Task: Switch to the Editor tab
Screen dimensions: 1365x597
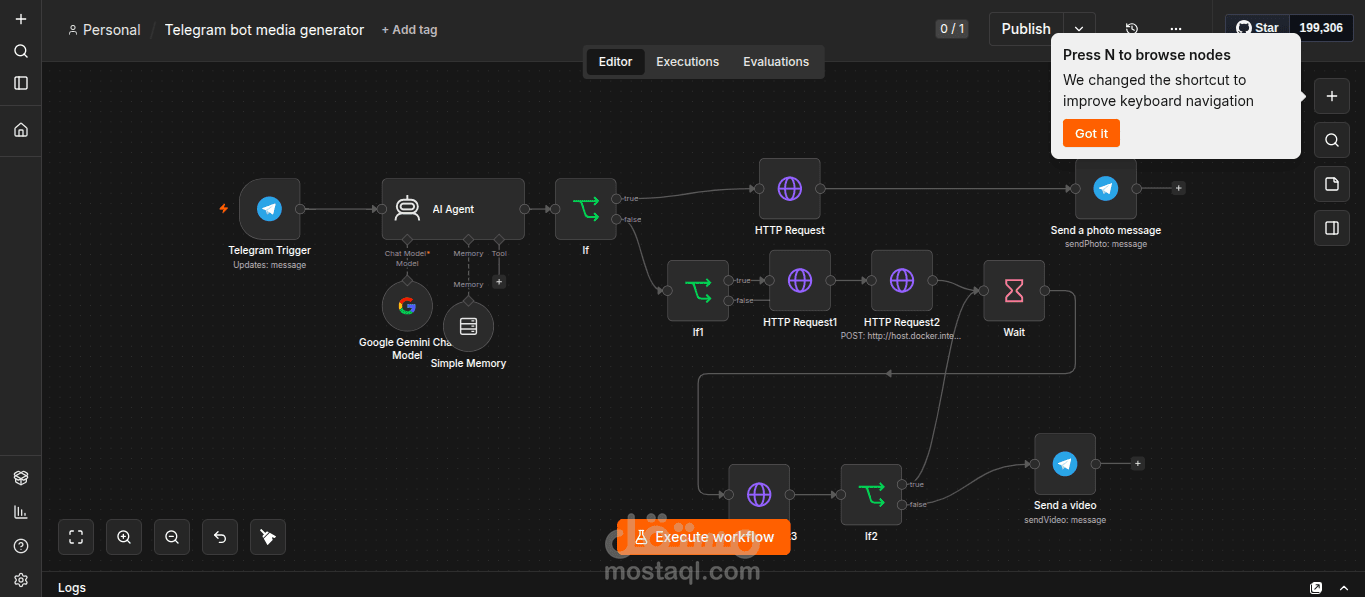Action: pos(615,62)
